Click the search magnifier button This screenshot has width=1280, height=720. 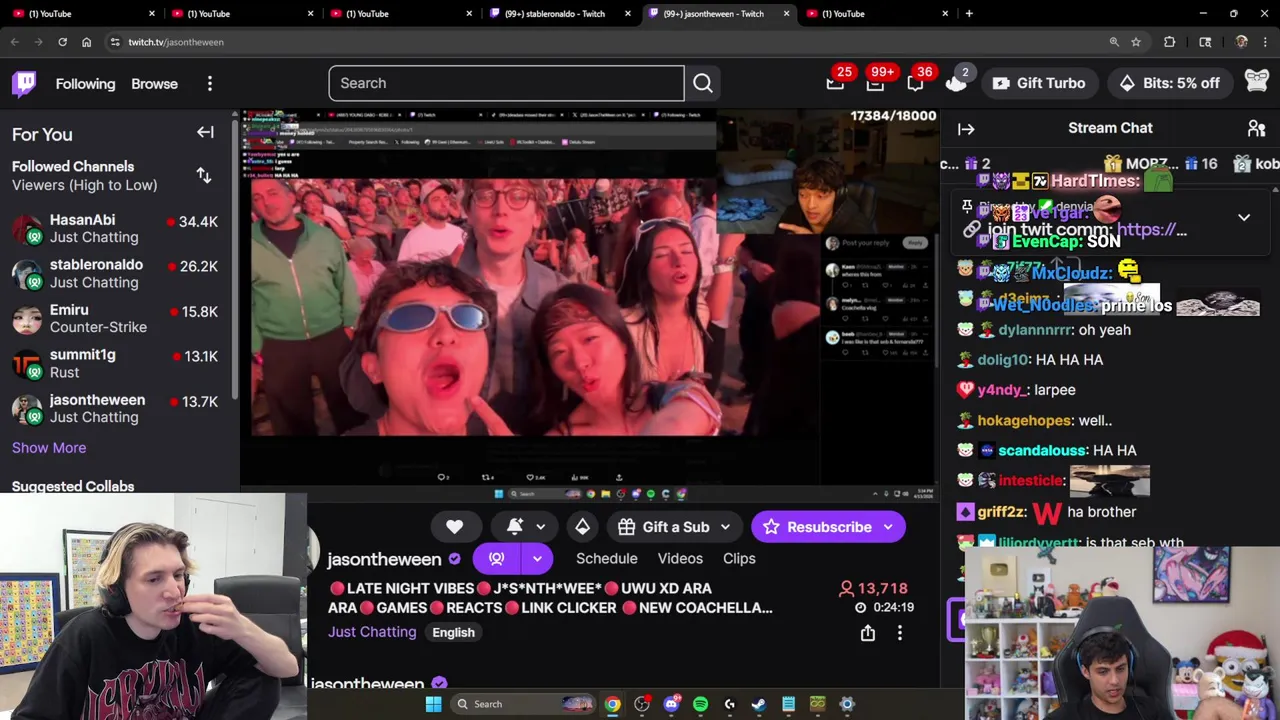(x=703, y=83)
